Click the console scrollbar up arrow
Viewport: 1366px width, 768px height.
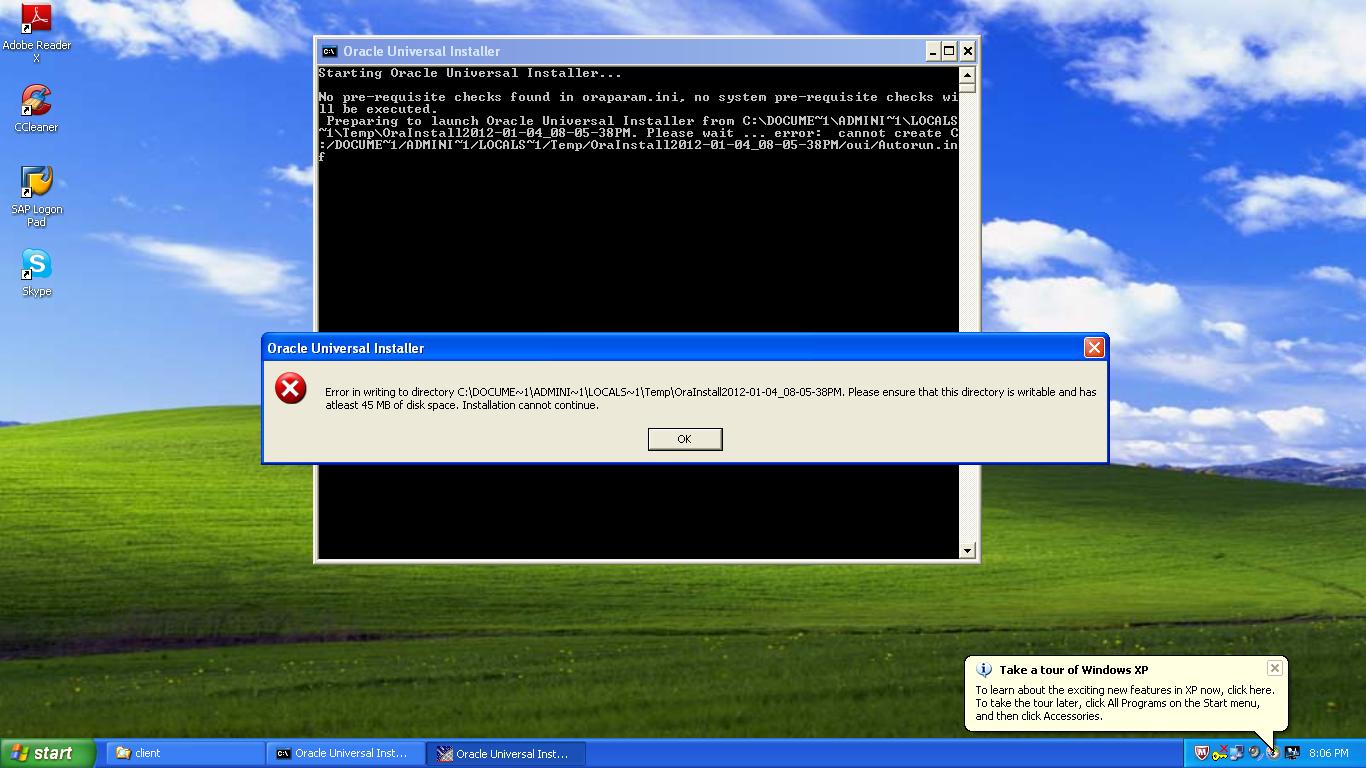pyautogui.click(x=967, y=75)
